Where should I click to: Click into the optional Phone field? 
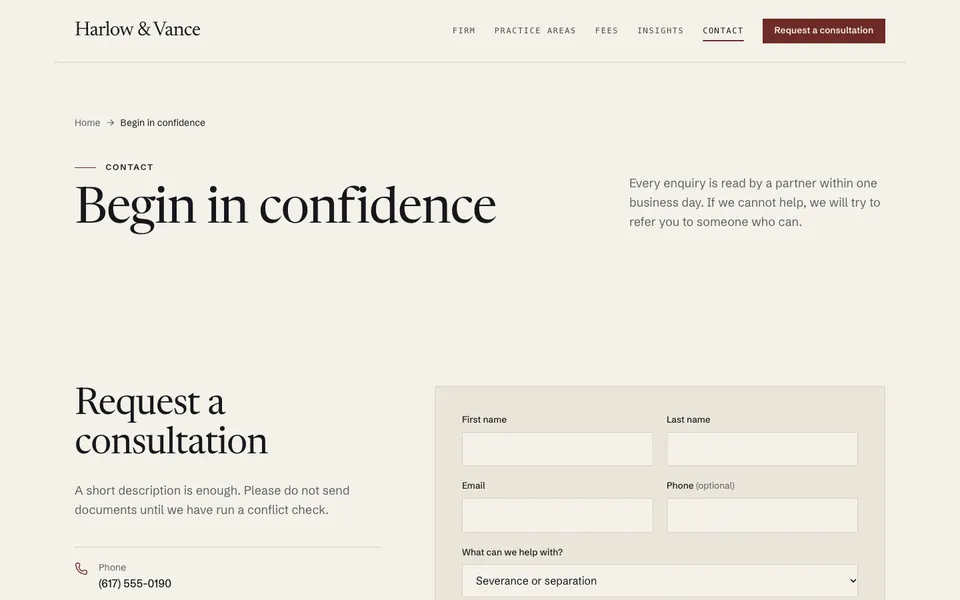762,515
